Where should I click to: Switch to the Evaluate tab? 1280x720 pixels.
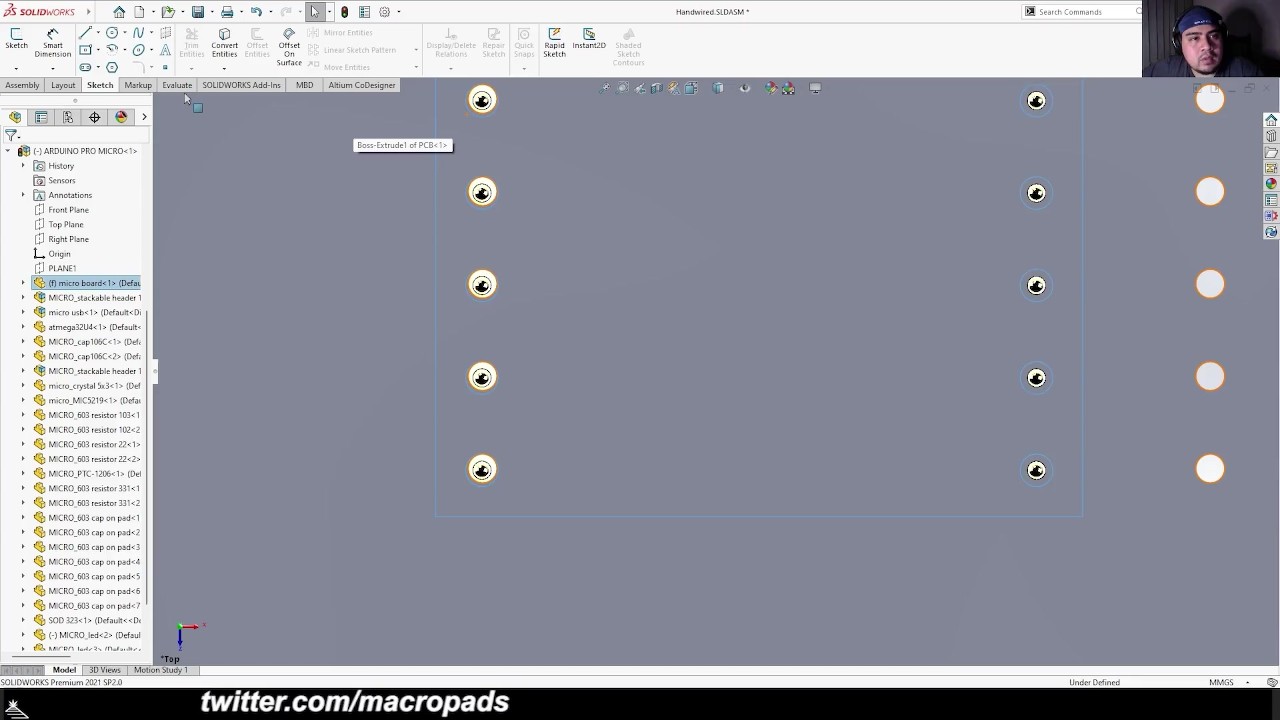[x=177, y=85]
